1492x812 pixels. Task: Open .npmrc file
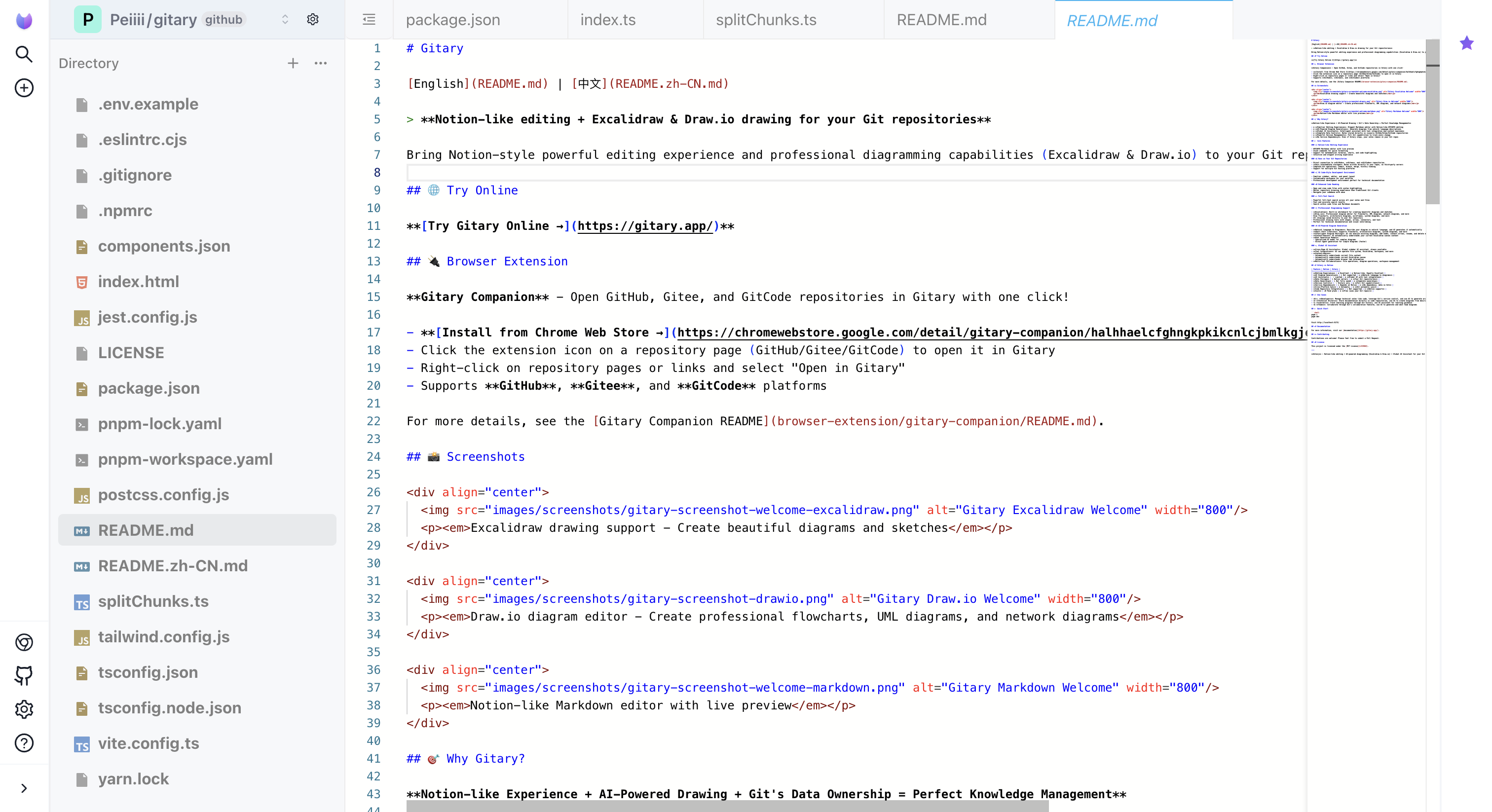point(197,211)
